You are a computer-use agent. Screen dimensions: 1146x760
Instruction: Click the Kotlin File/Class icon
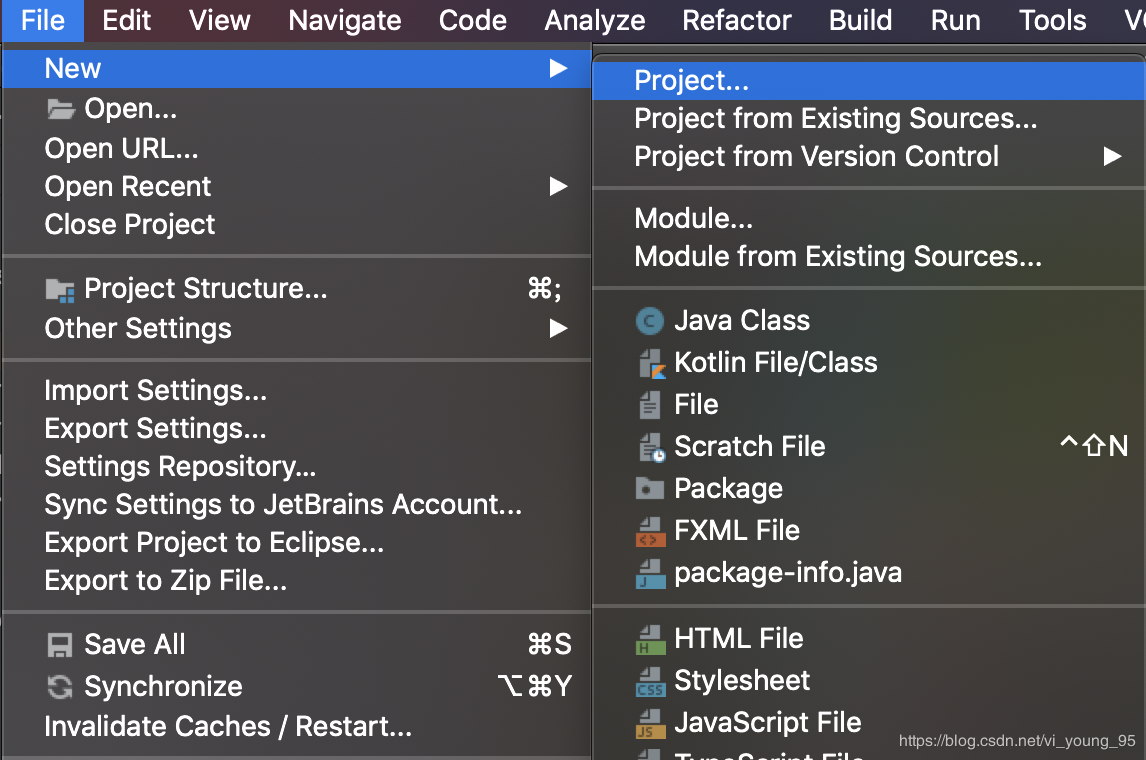(x=651, y=363)
